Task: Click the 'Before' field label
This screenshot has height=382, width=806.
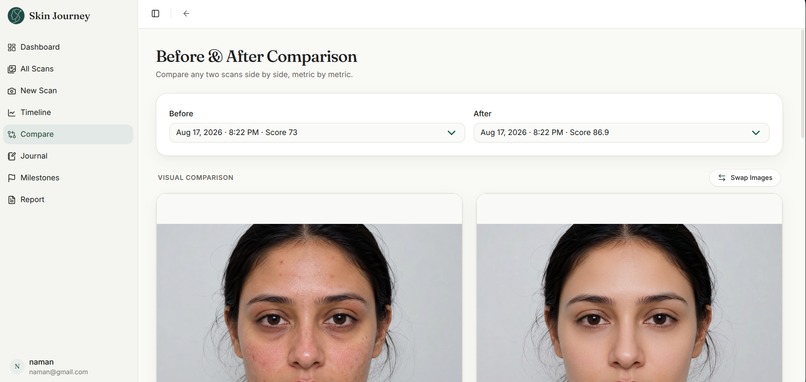Action: tap(181, 114)
